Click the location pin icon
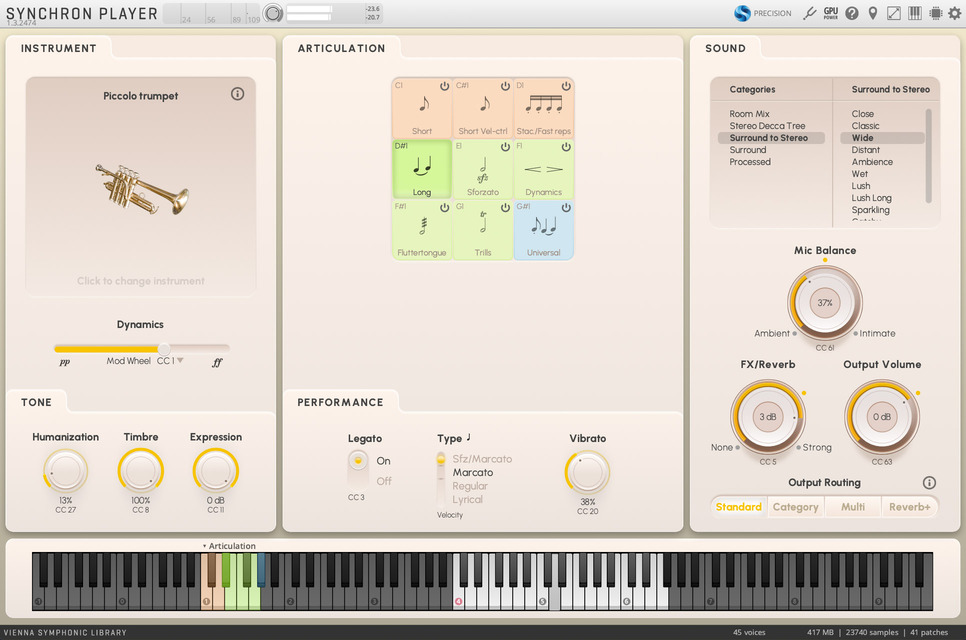The width and height of the screenshot is (966, 640). point(872,13)
